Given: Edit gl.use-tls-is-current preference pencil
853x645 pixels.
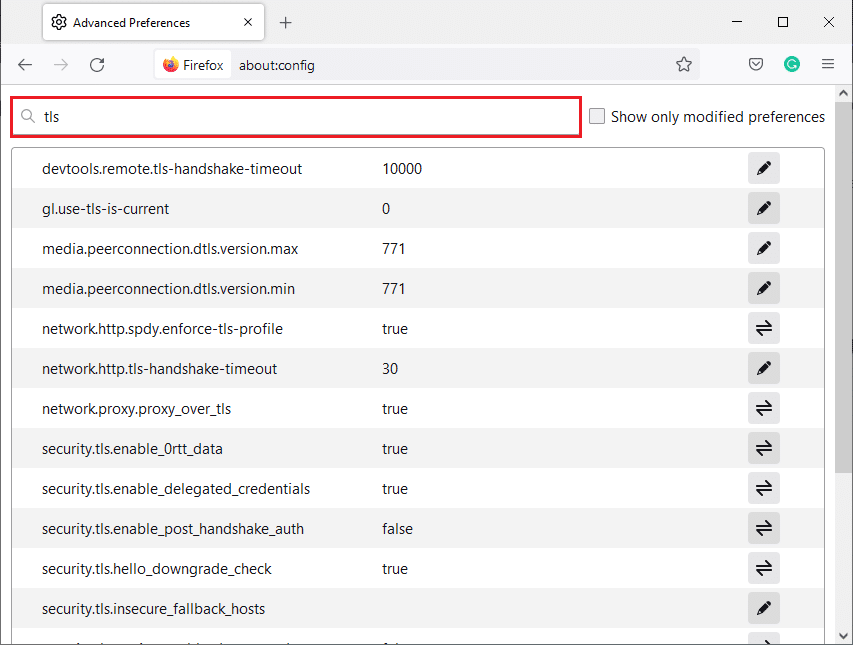Looking at the screenshot, I should [763, 208].
